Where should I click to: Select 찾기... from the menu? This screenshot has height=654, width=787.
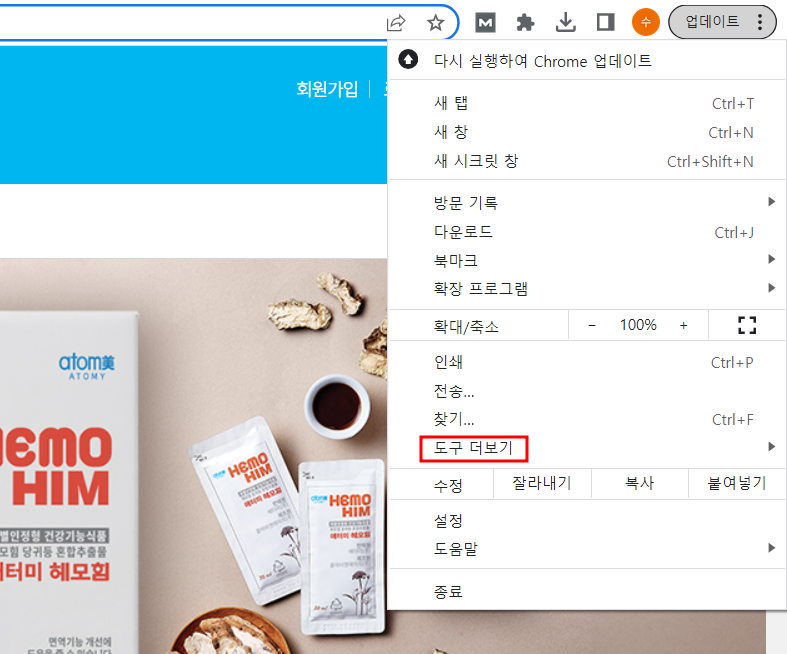(586, 419)
